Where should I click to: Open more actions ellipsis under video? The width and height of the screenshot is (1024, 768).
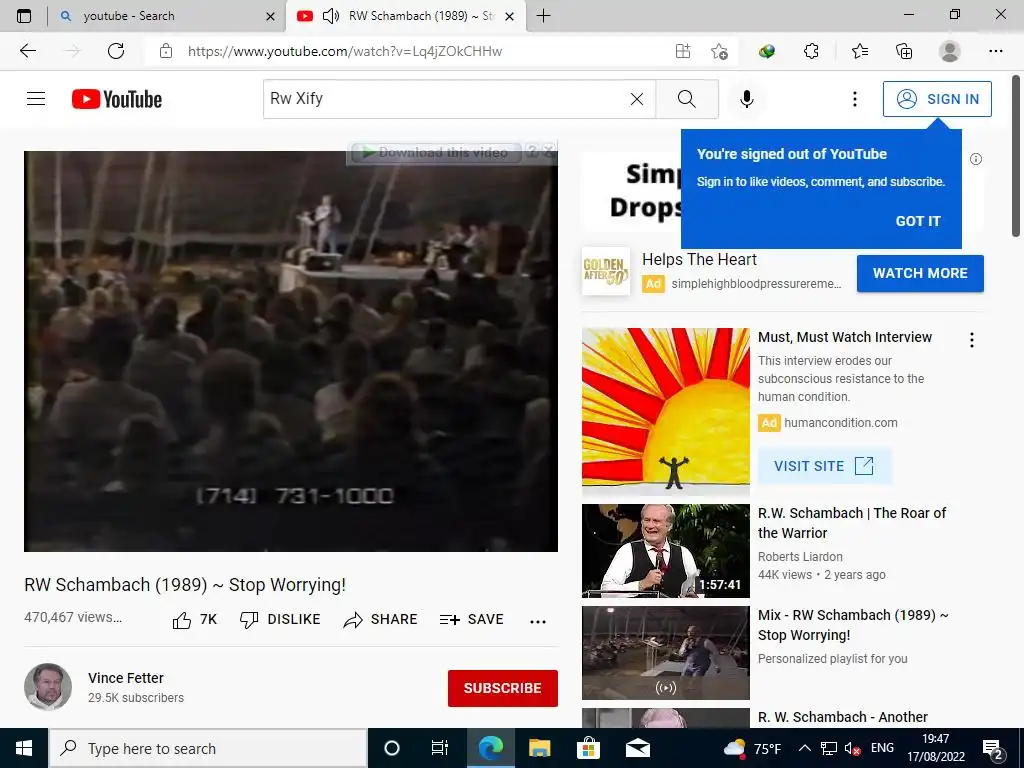point(537,621)
